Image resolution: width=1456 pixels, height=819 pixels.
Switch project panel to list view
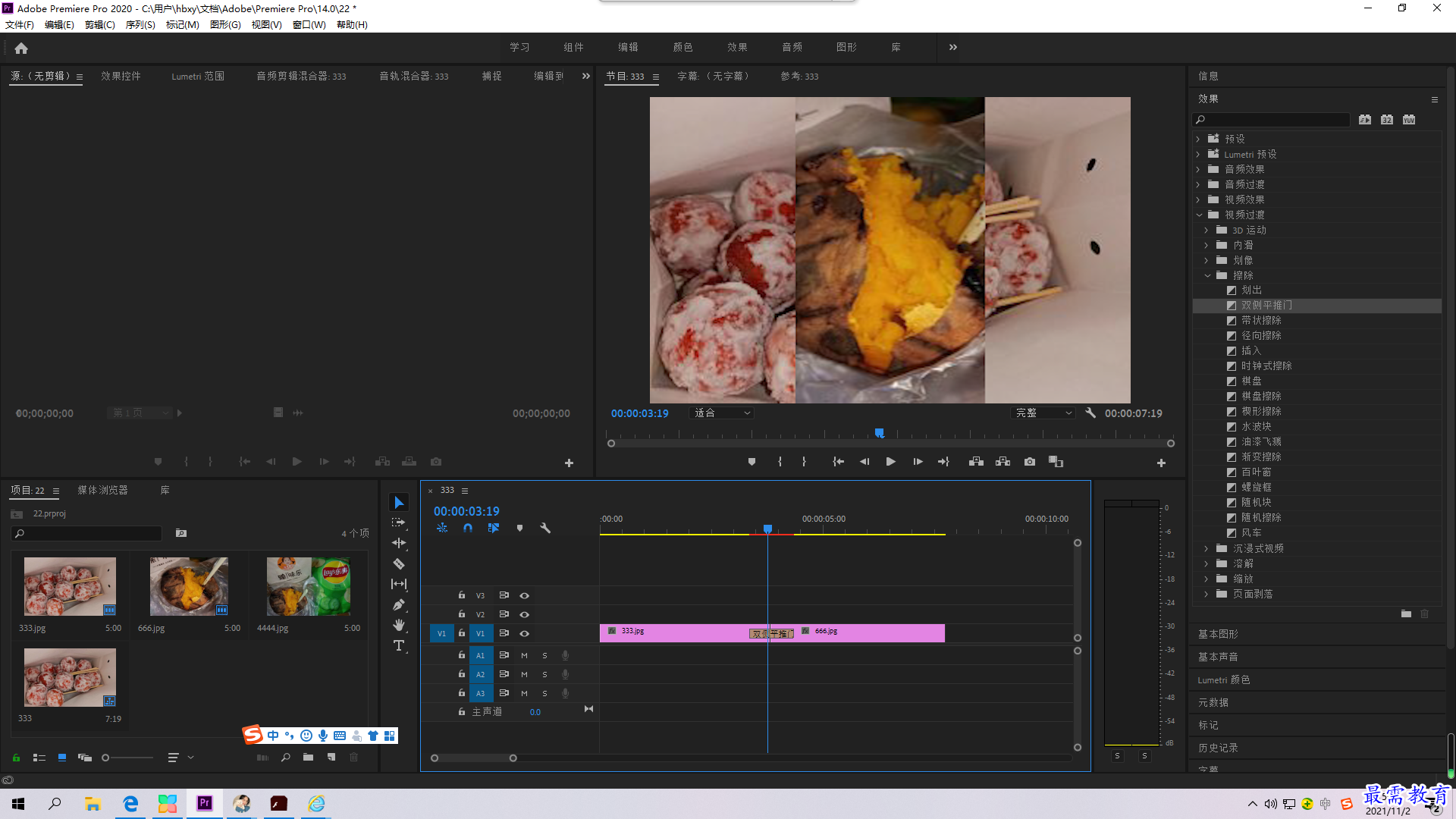39,758
